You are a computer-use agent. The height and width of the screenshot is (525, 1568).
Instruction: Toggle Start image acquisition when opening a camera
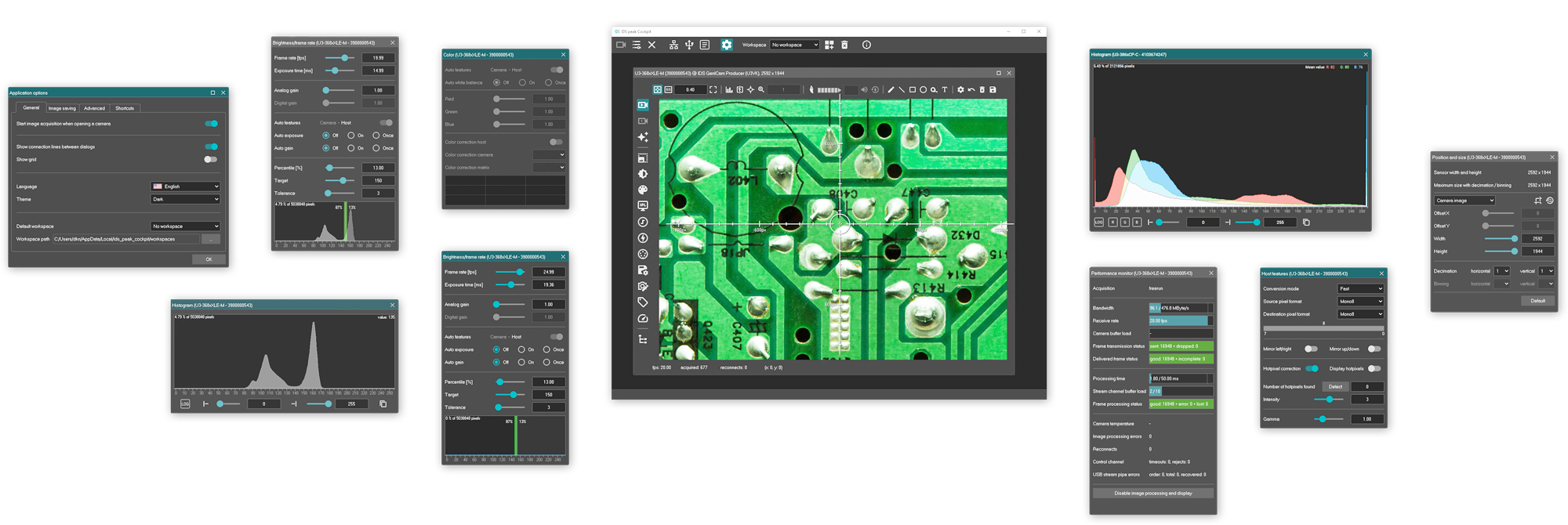pos(212,124)
